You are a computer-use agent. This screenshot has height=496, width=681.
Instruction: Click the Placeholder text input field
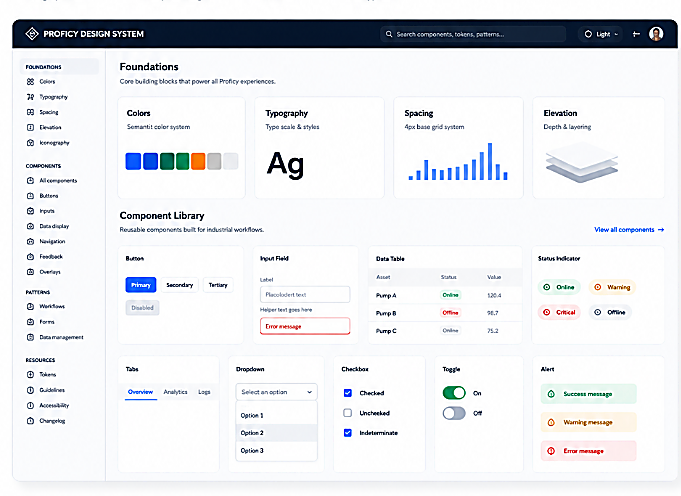[x=305, y=294]
